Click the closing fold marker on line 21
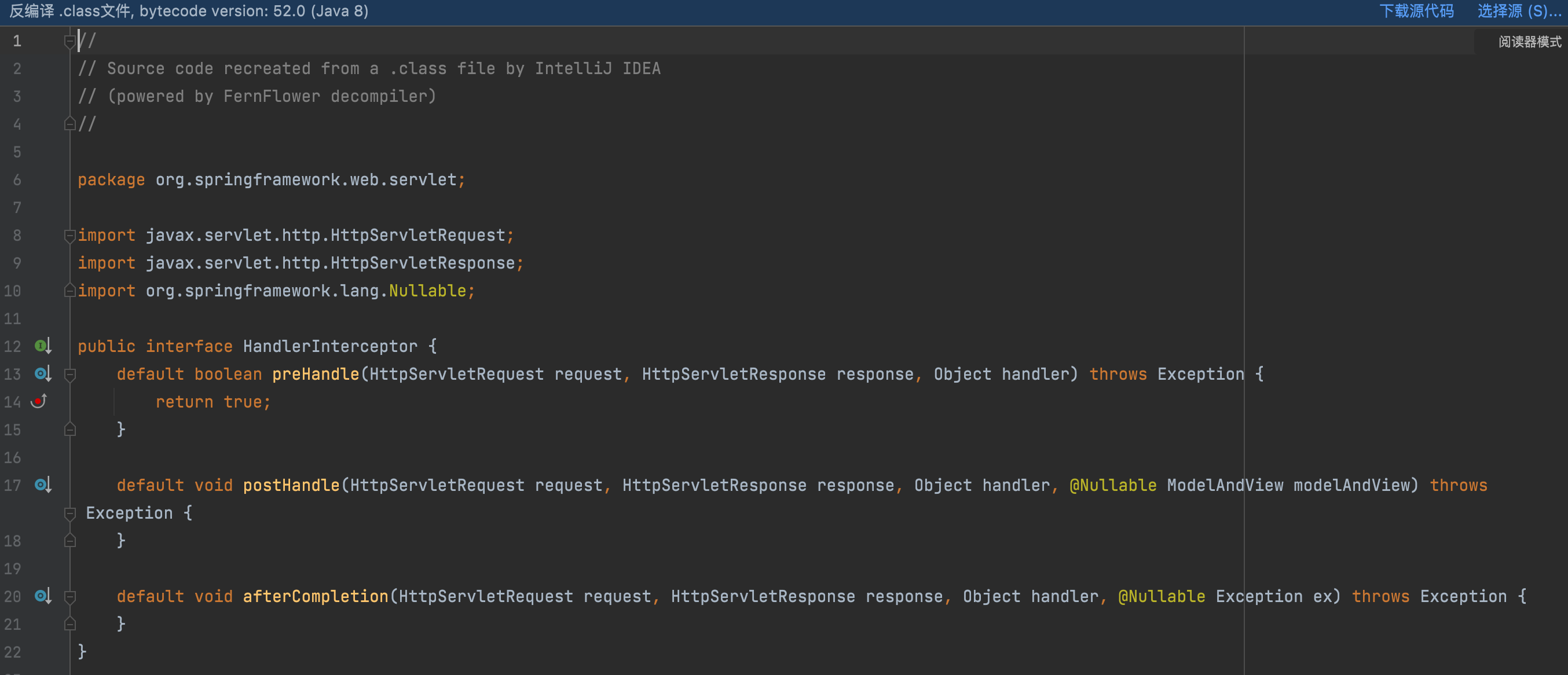The image size is (1568, 675). pos(69,624)
